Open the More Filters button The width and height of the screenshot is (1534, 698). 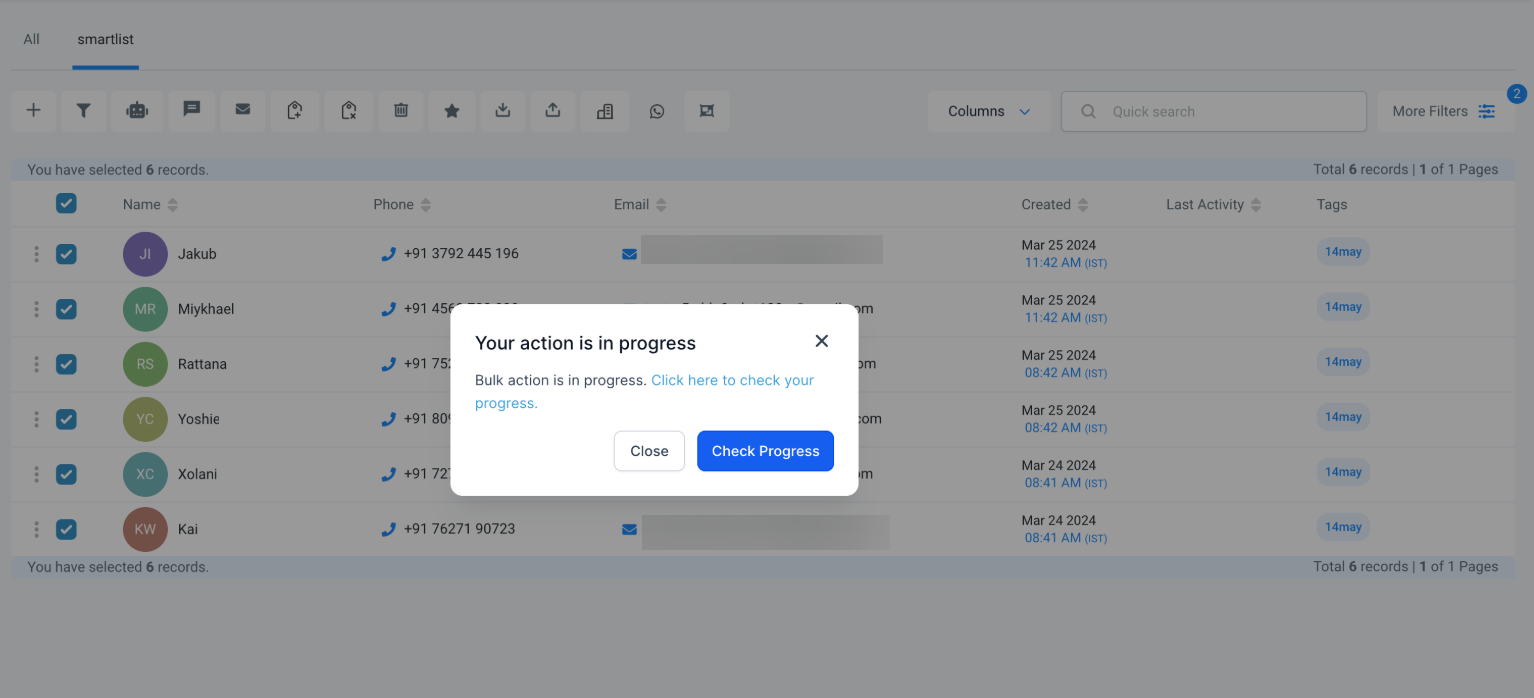click(1445, 111)
